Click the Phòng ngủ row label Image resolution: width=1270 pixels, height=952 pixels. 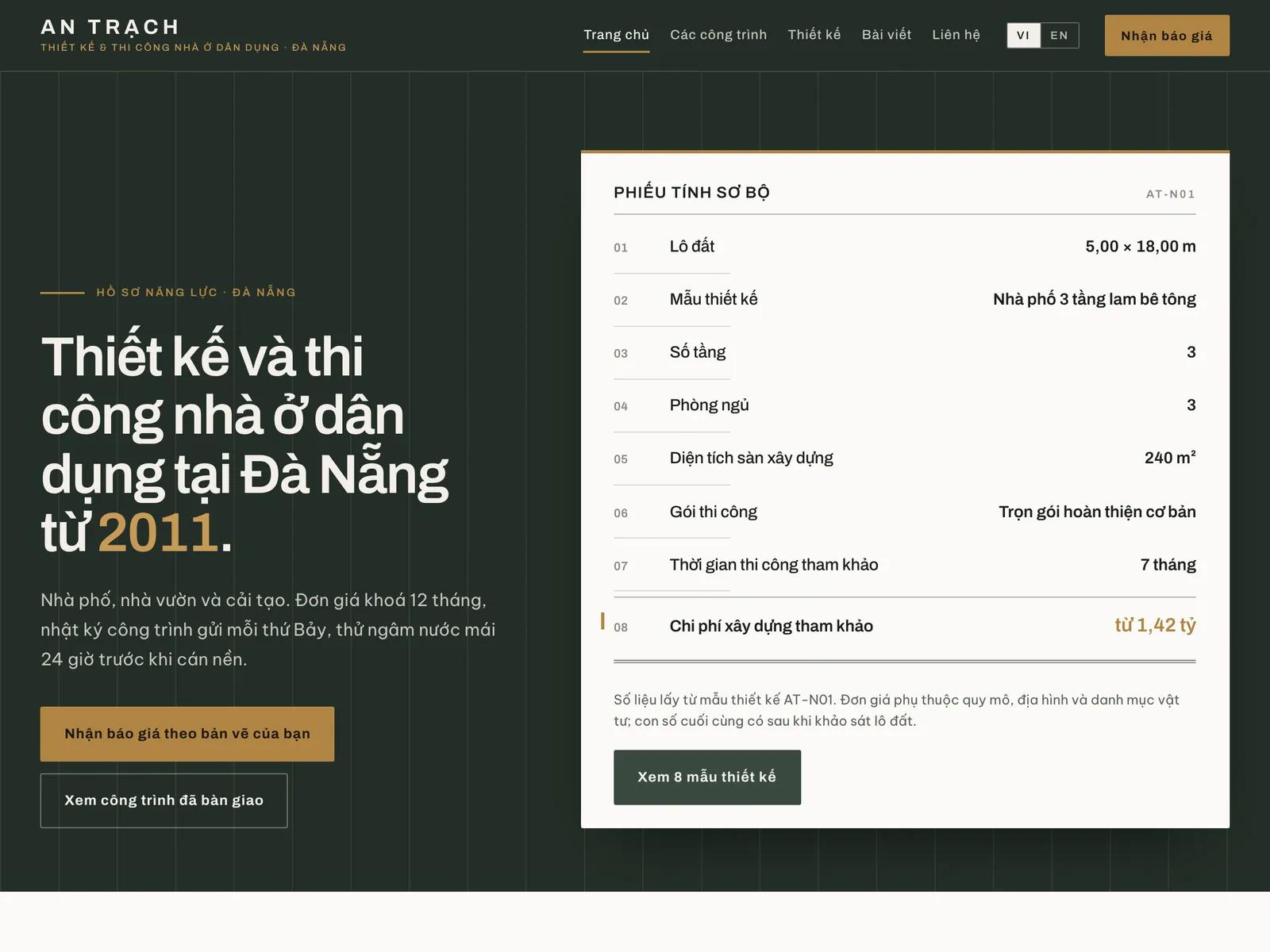pyautogui.click(x=709, y=405)
